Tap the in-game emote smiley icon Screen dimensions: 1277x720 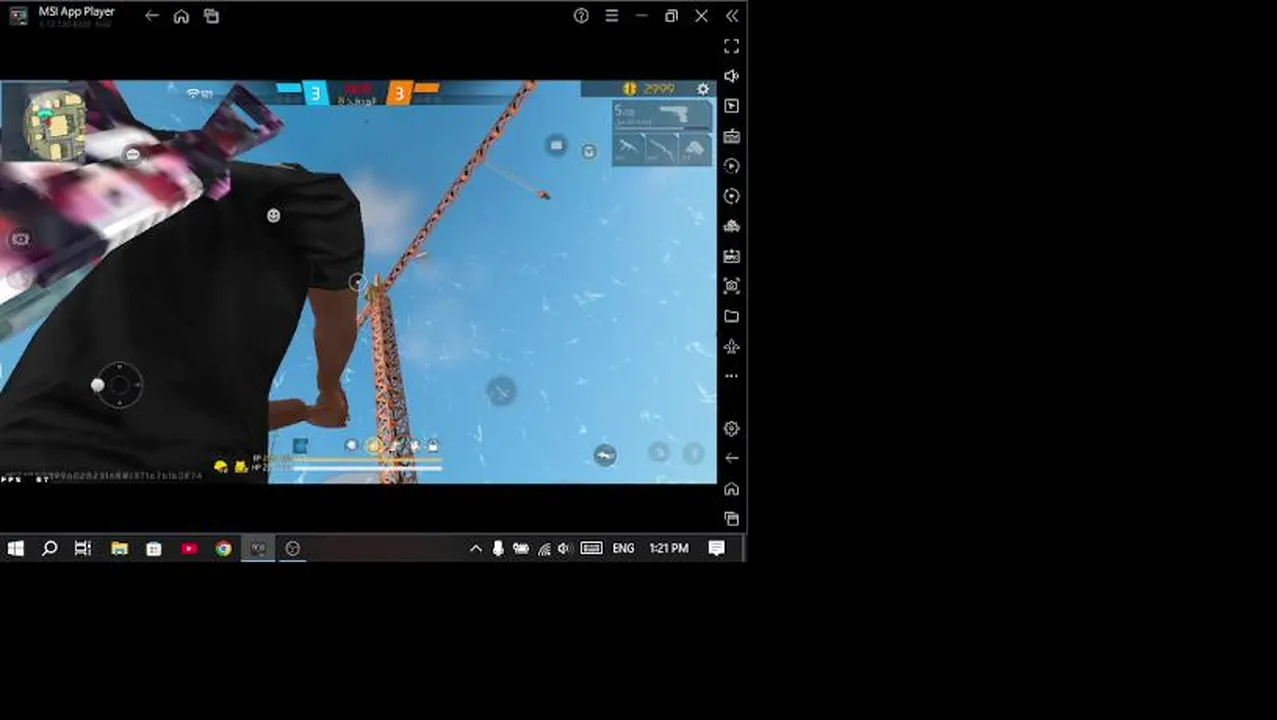point(273,215)
